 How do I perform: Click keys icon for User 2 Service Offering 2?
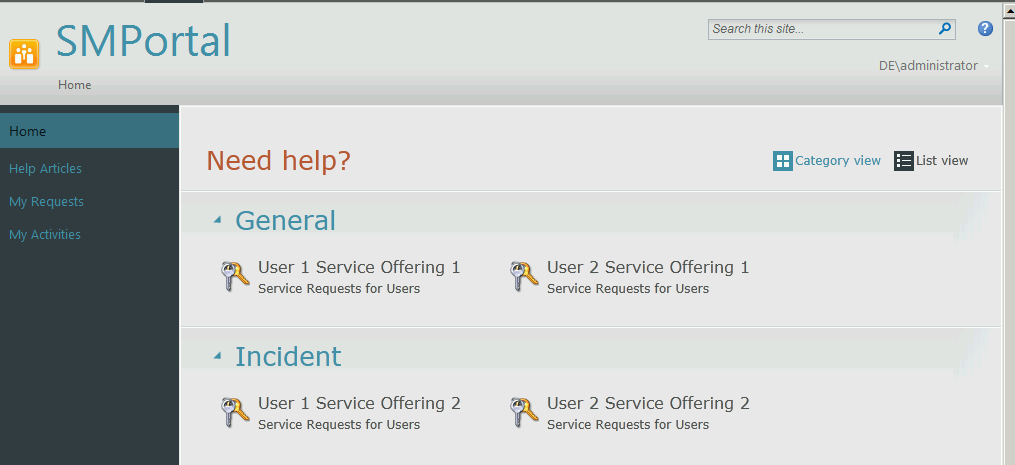click(x=524, y=412)
